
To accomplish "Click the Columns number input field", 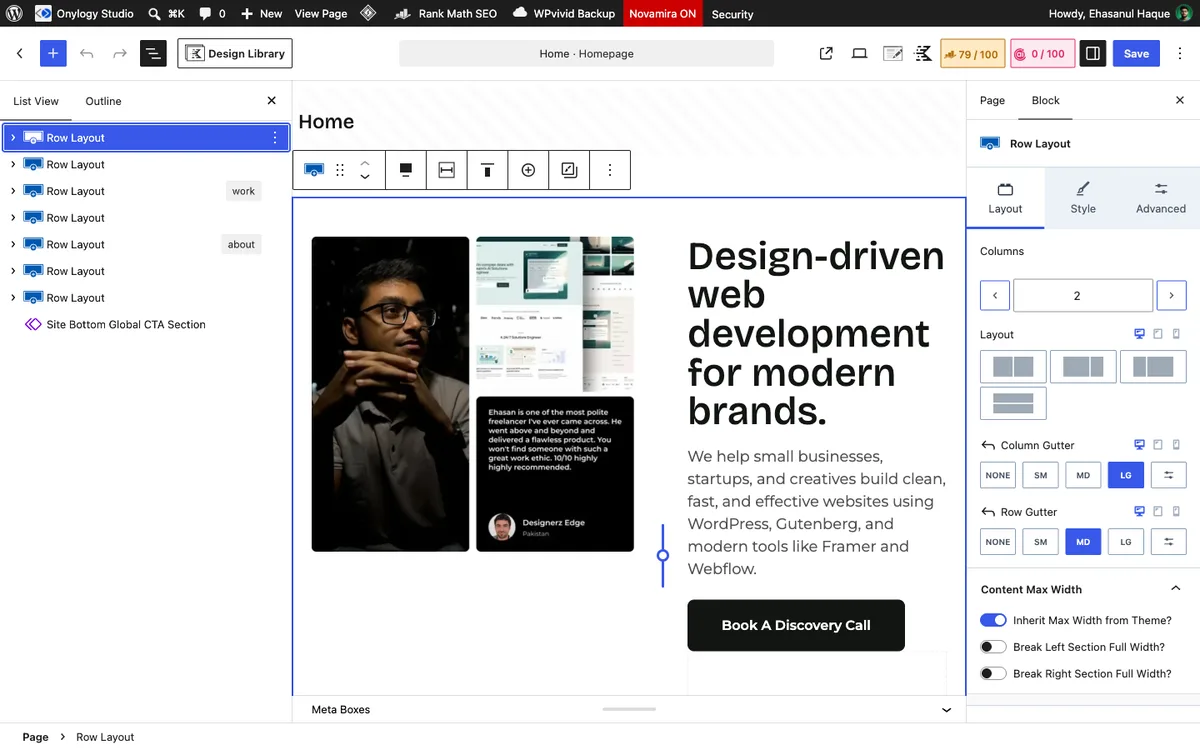I will [x=1083, y=296].
